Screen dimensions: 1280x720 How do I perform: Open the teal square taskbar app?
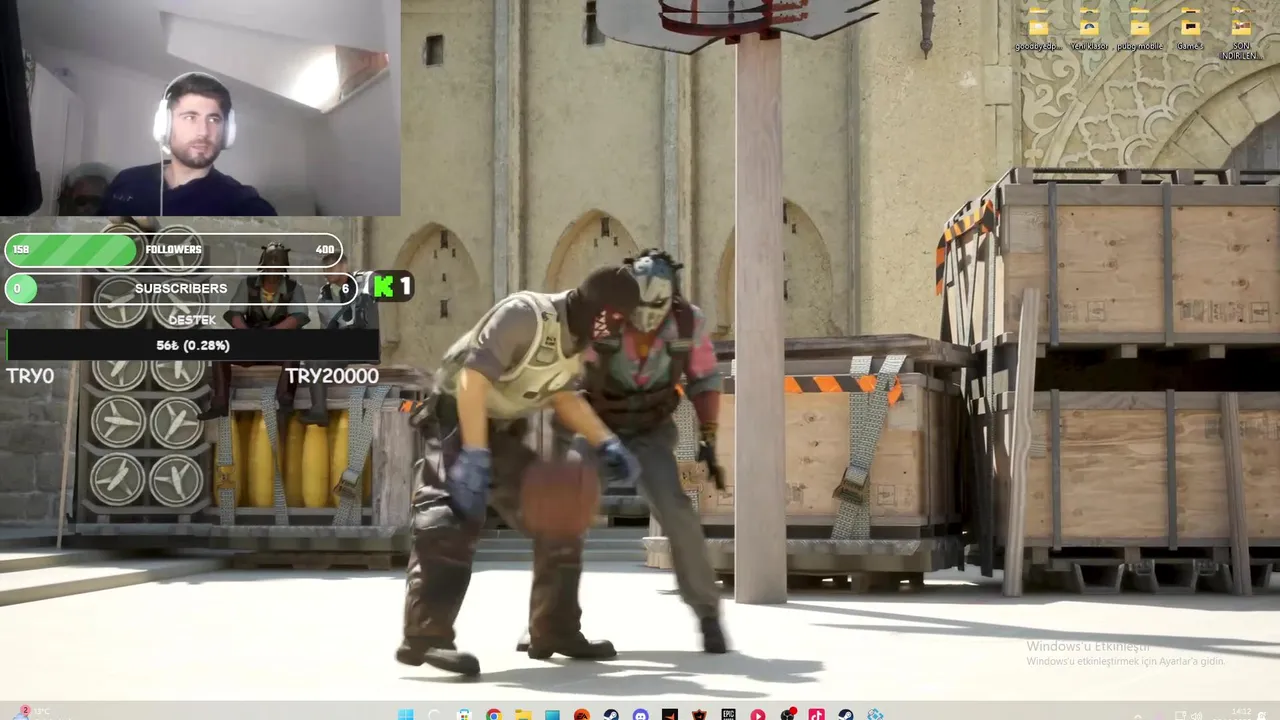click(552, 715)
